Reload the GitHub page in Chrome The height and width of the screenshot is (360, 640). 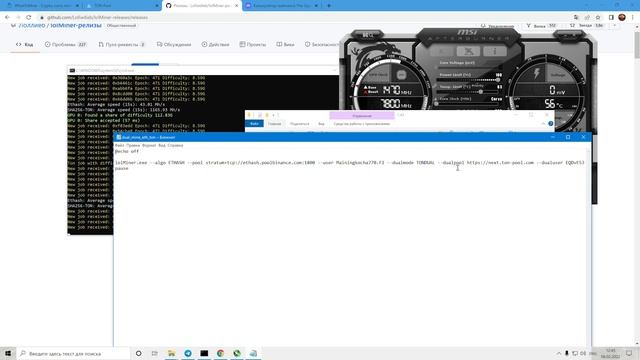(x=29, y=17)
